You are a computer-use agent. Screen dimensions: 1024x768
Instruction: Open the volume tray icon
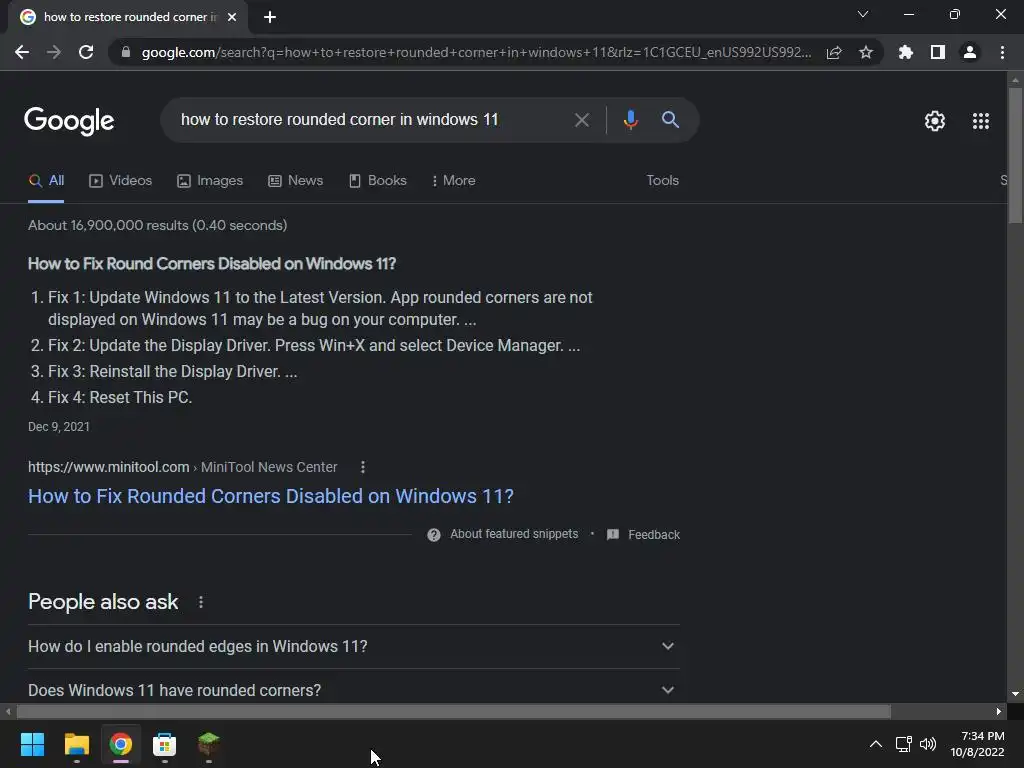[x=927, y=744]
